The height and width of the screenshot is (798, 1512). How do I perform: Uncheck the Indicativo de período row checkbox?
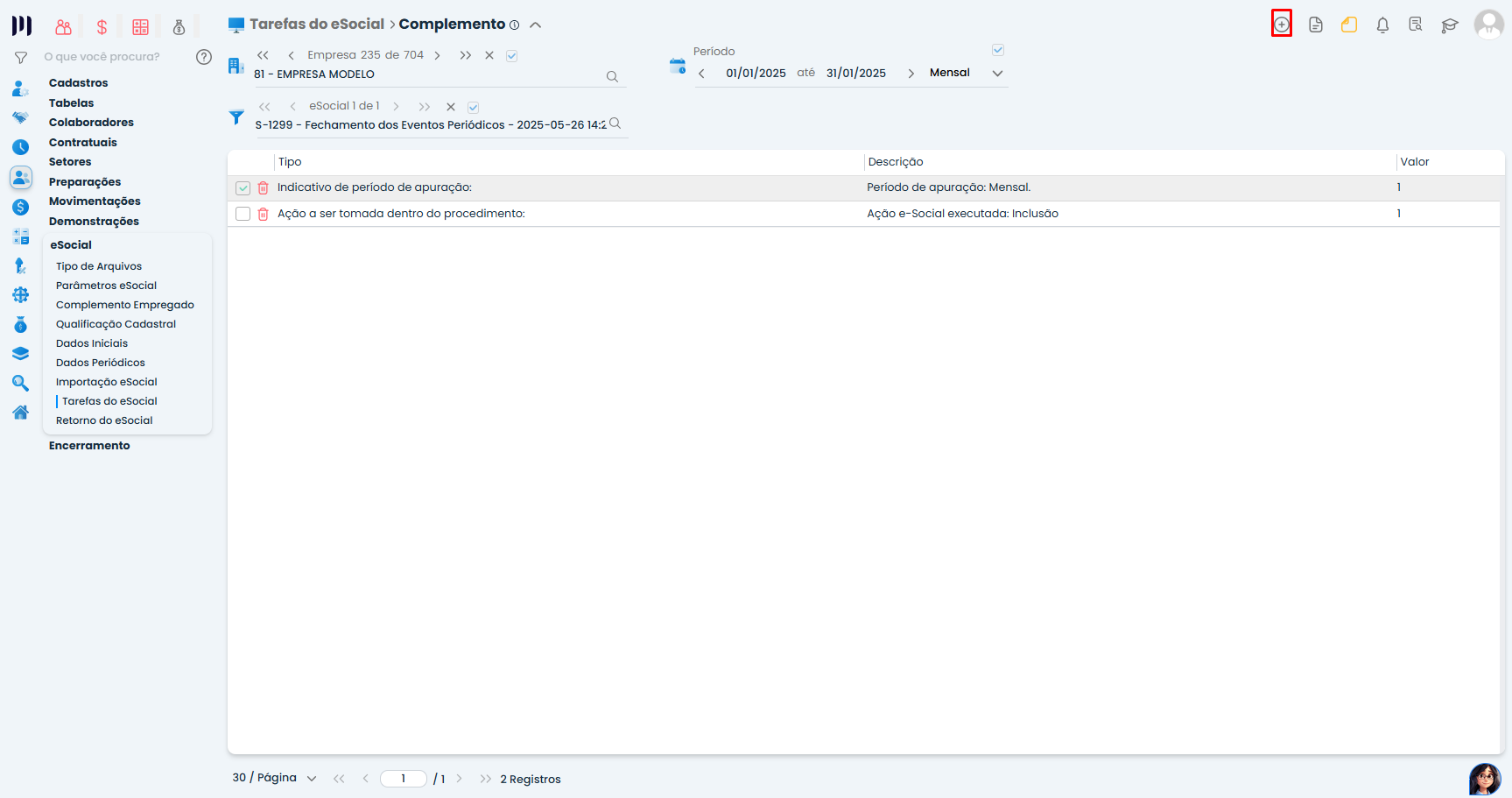click(243, 188)
